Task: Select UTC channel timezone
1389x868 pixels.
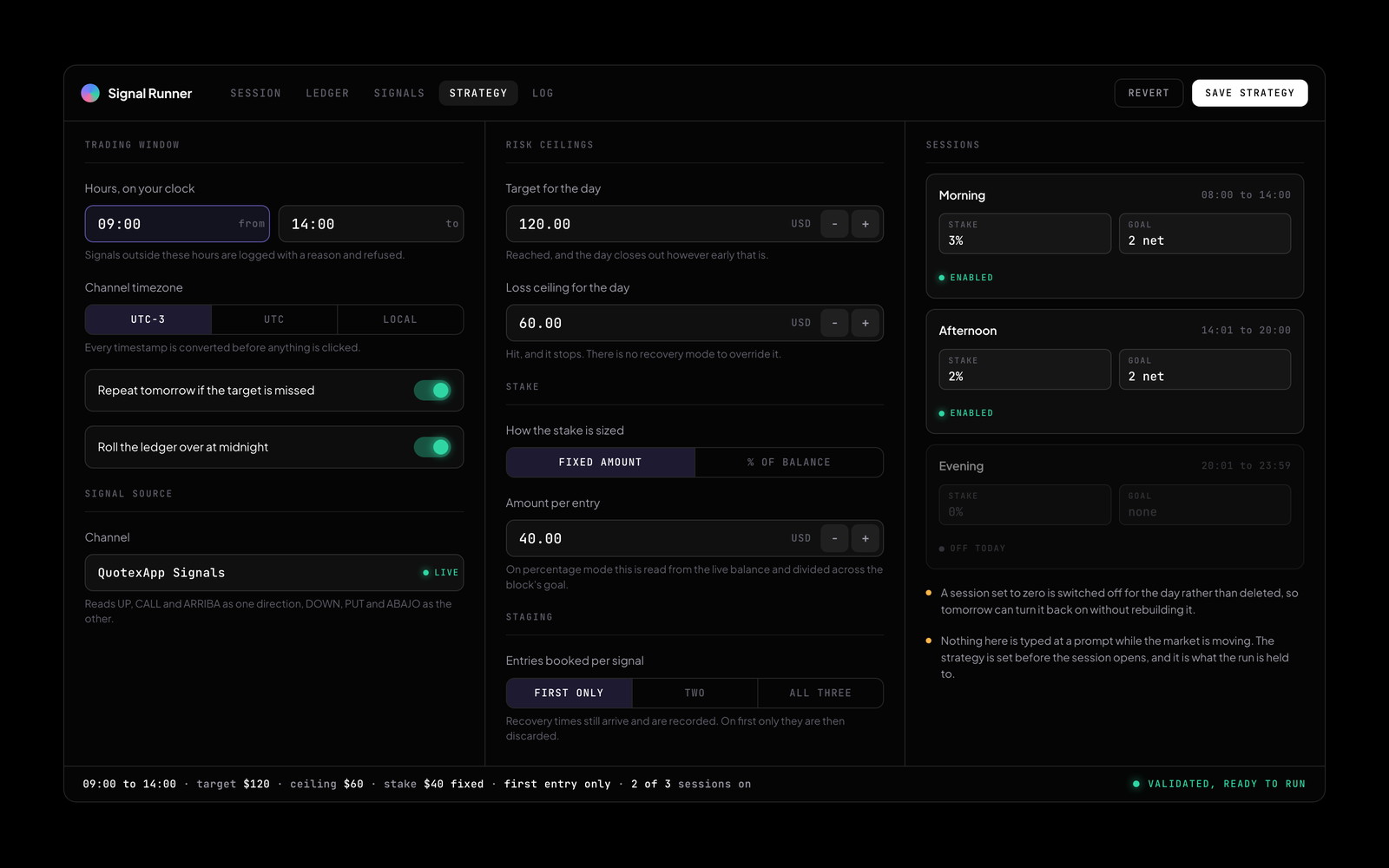Action: click(x=274, y=319)
